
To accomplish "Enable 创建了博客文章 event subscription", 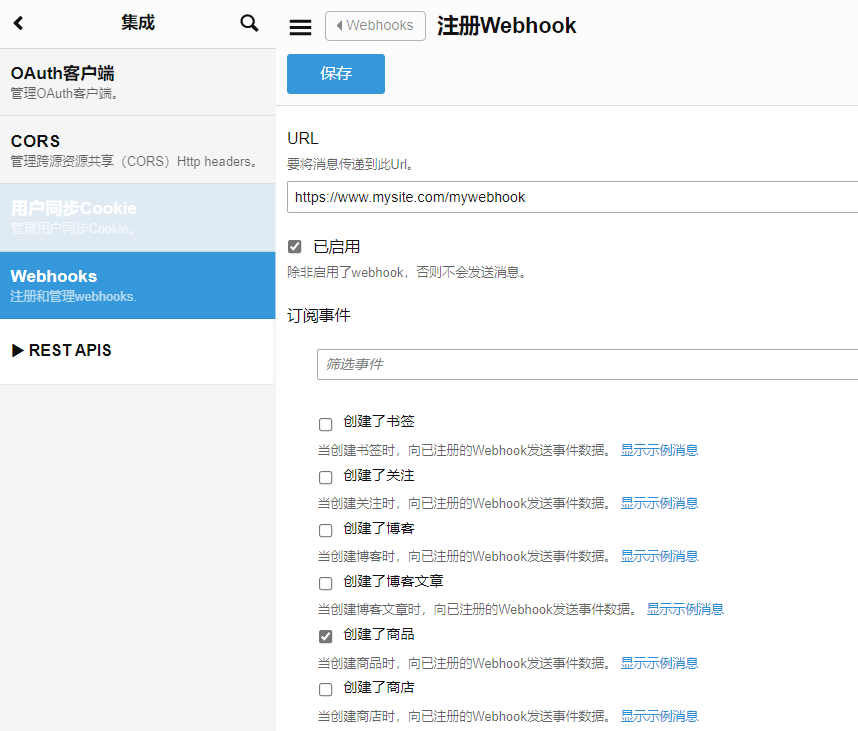I will click(x=325, y=583).
